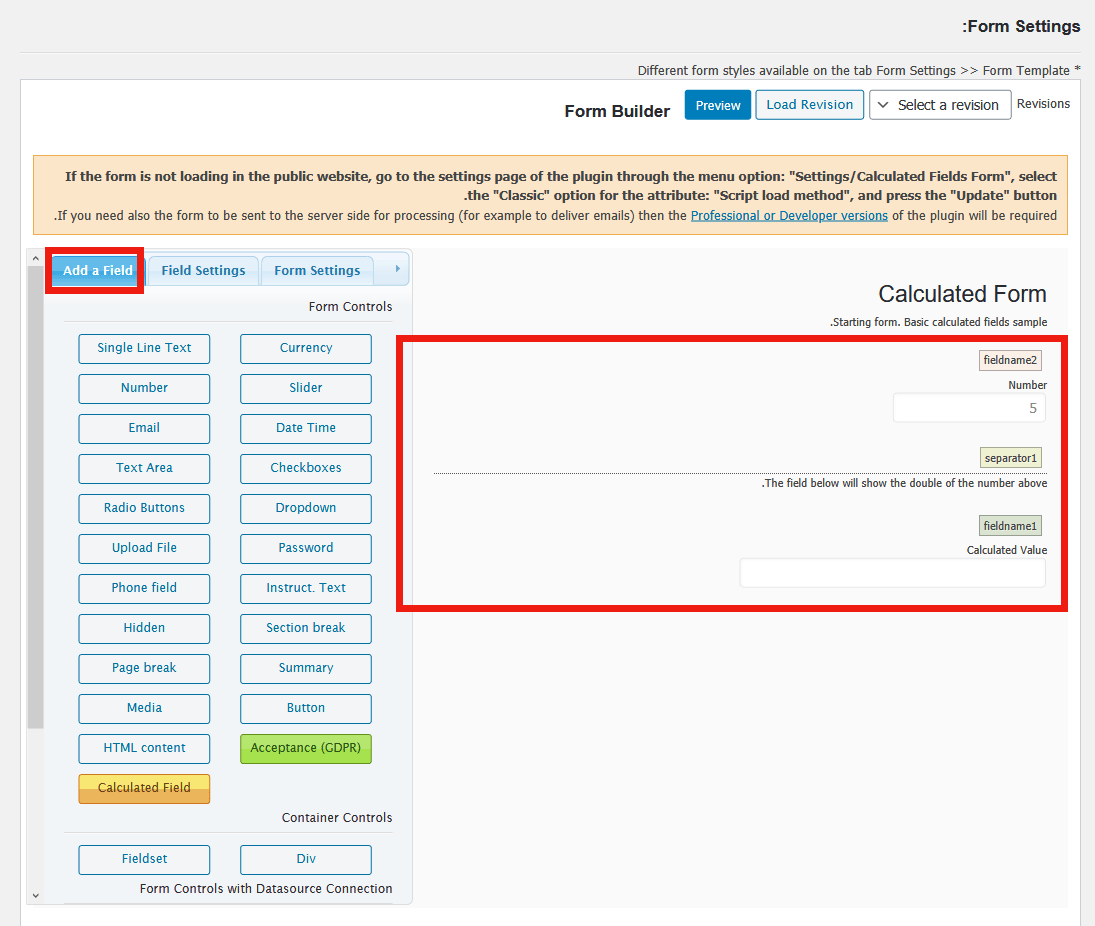
Task: Add an Instruct. Text control
Action: (x=306, y=588)
